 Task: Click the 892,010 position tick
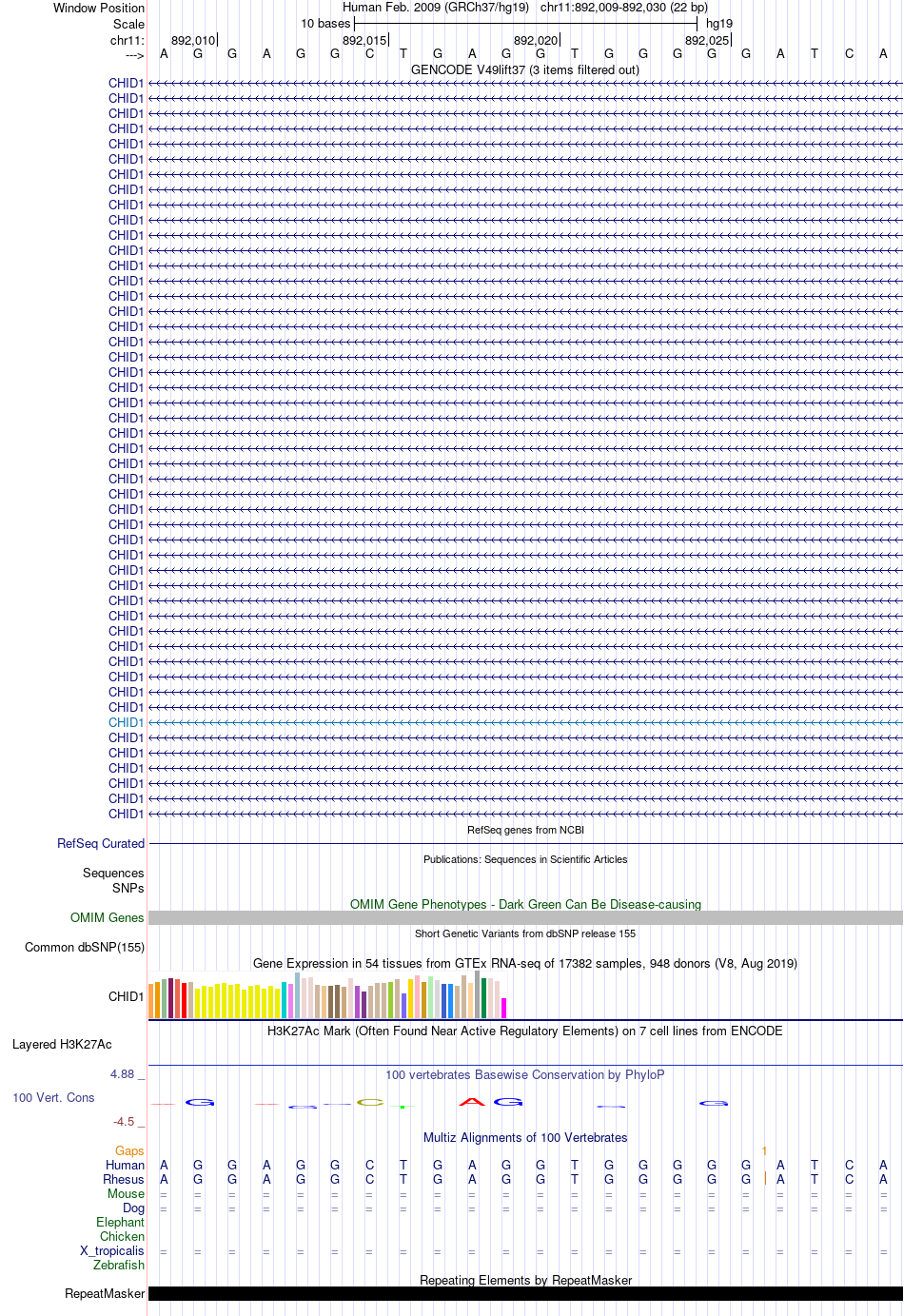click(x=193, y=40)
